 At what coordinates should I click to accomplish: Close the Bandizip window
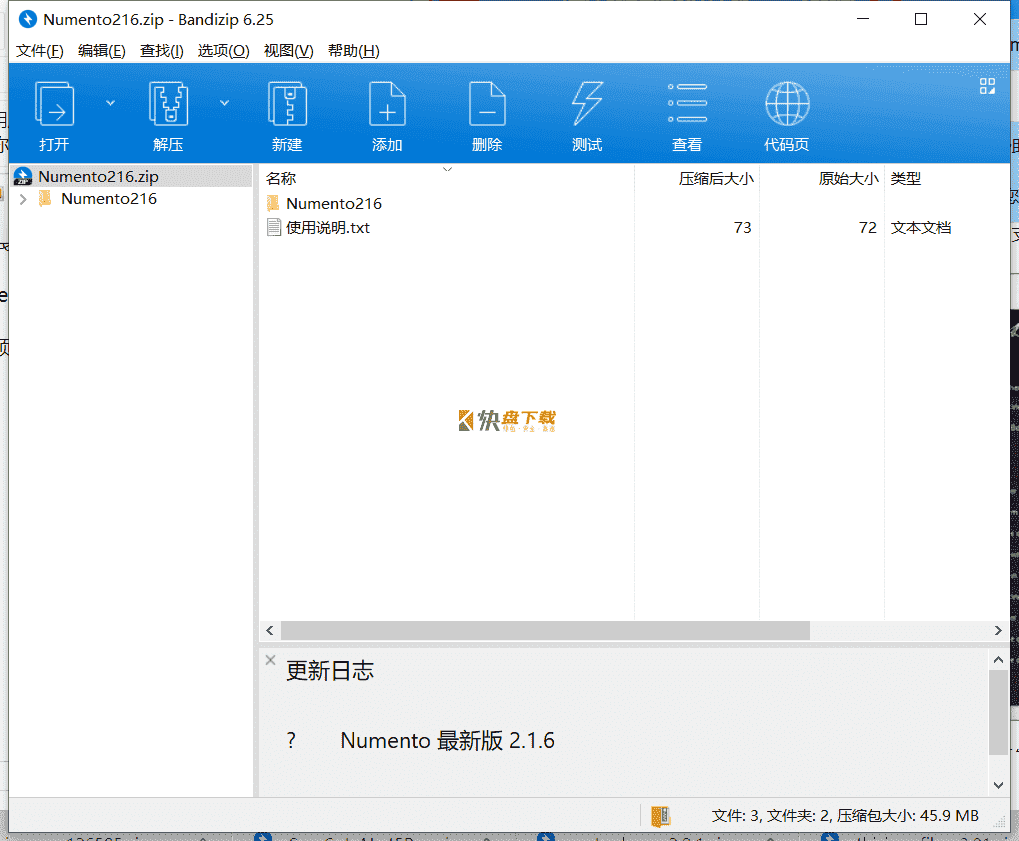pos(980,19)
